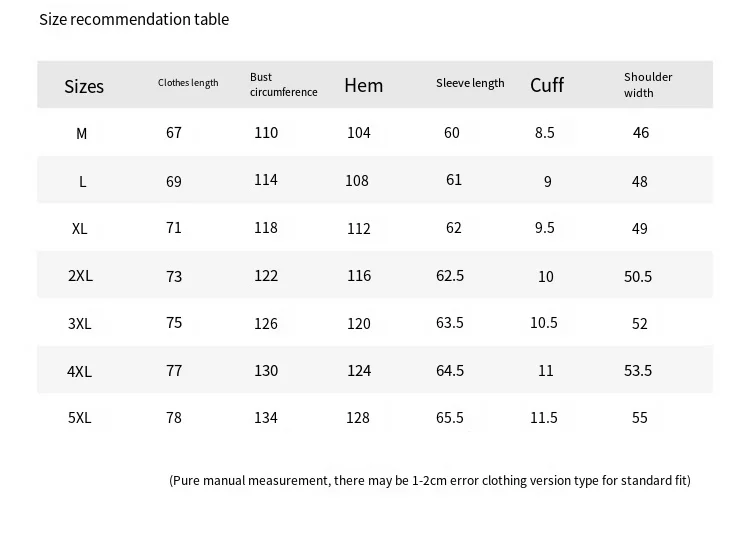The image size is (750, 543).
Task: Click the "Clothes length" column header
Action: (188, 83)
